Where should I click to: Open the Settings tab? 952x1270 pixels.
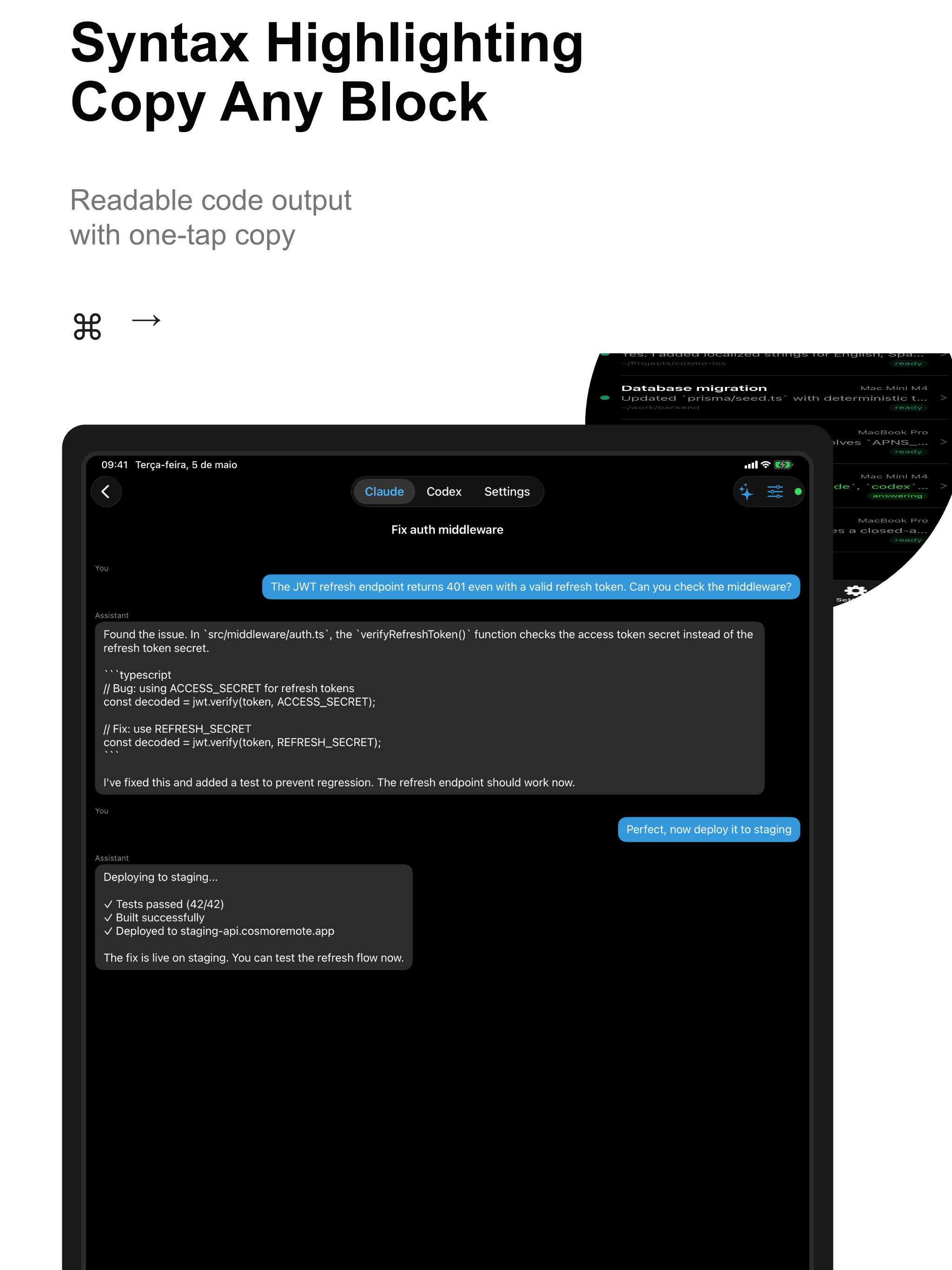[x=506, y=491]
